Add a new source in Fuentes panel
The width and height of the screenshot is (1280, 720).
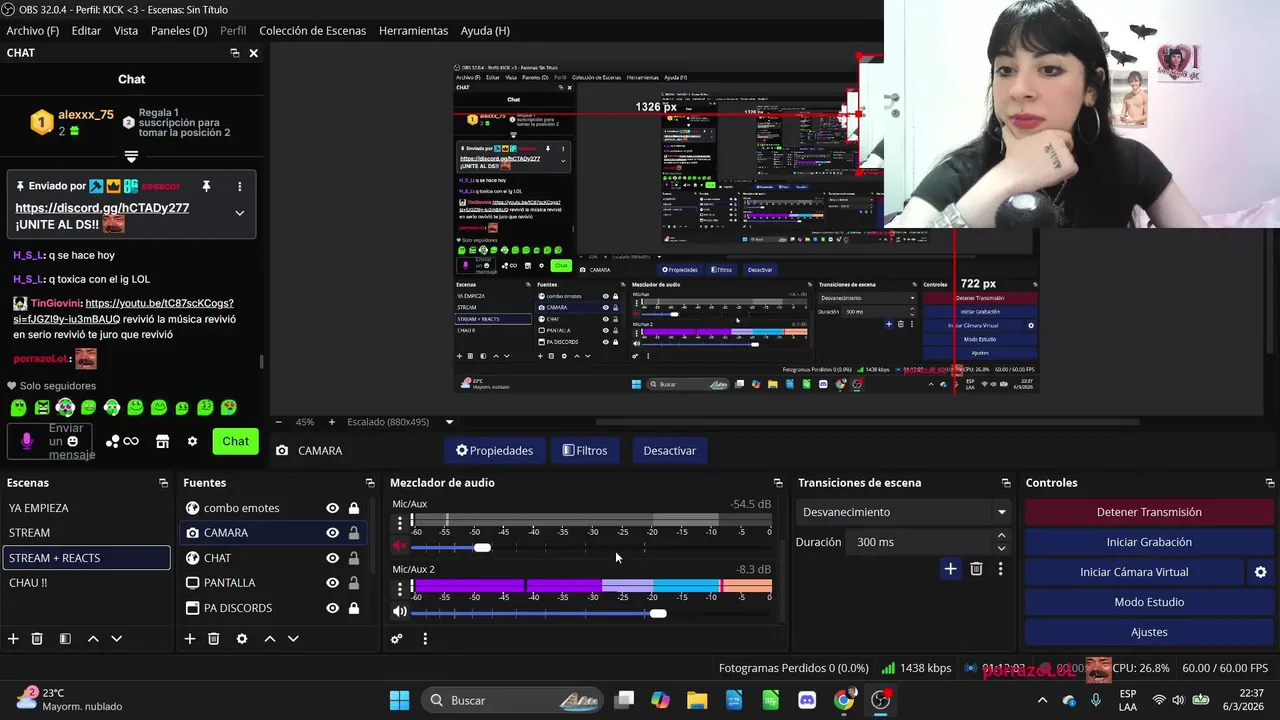pos(190,638)
